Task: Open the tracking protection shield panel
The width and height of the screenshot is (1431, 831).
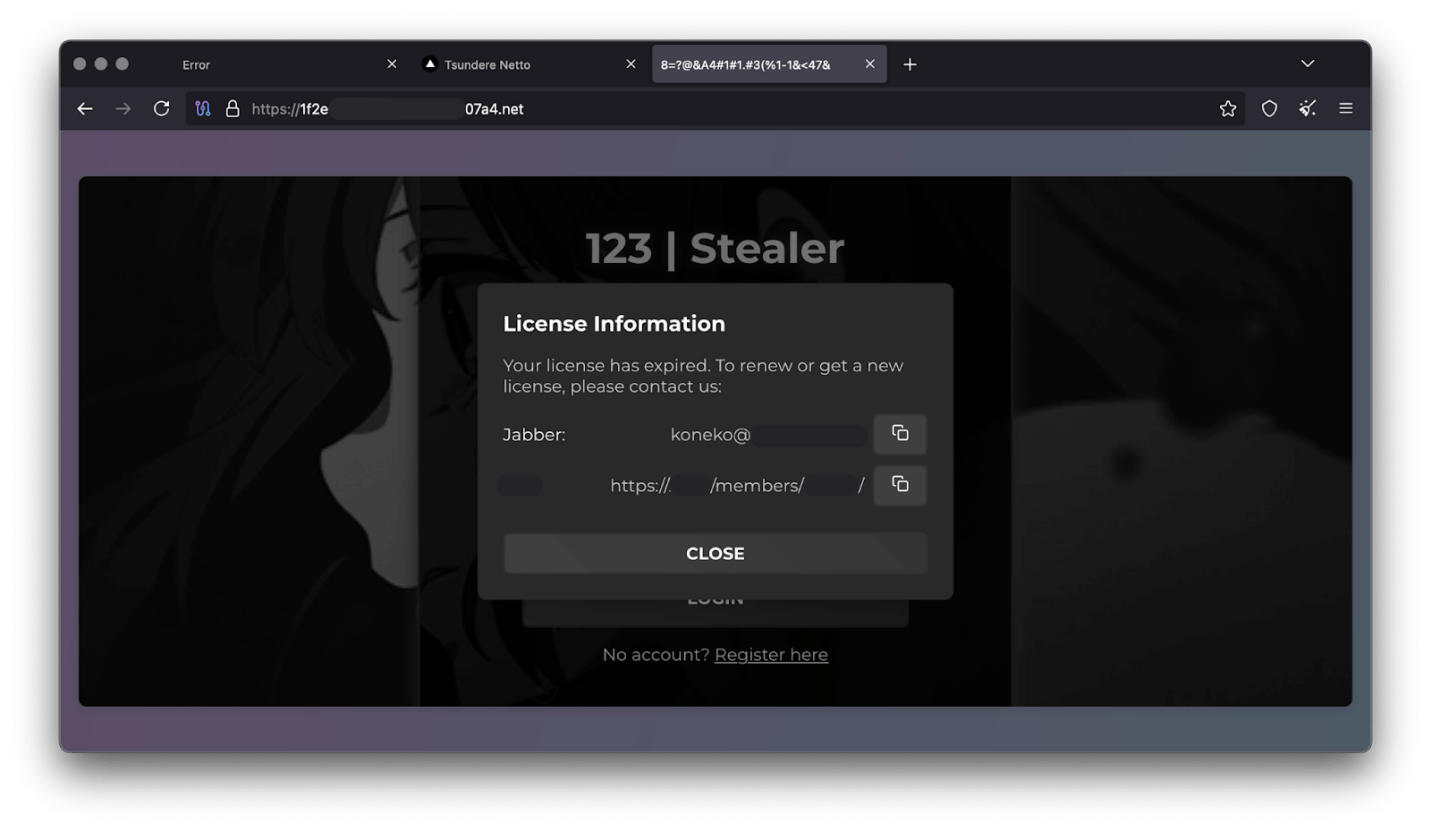Action: [x=1268, y=108]
